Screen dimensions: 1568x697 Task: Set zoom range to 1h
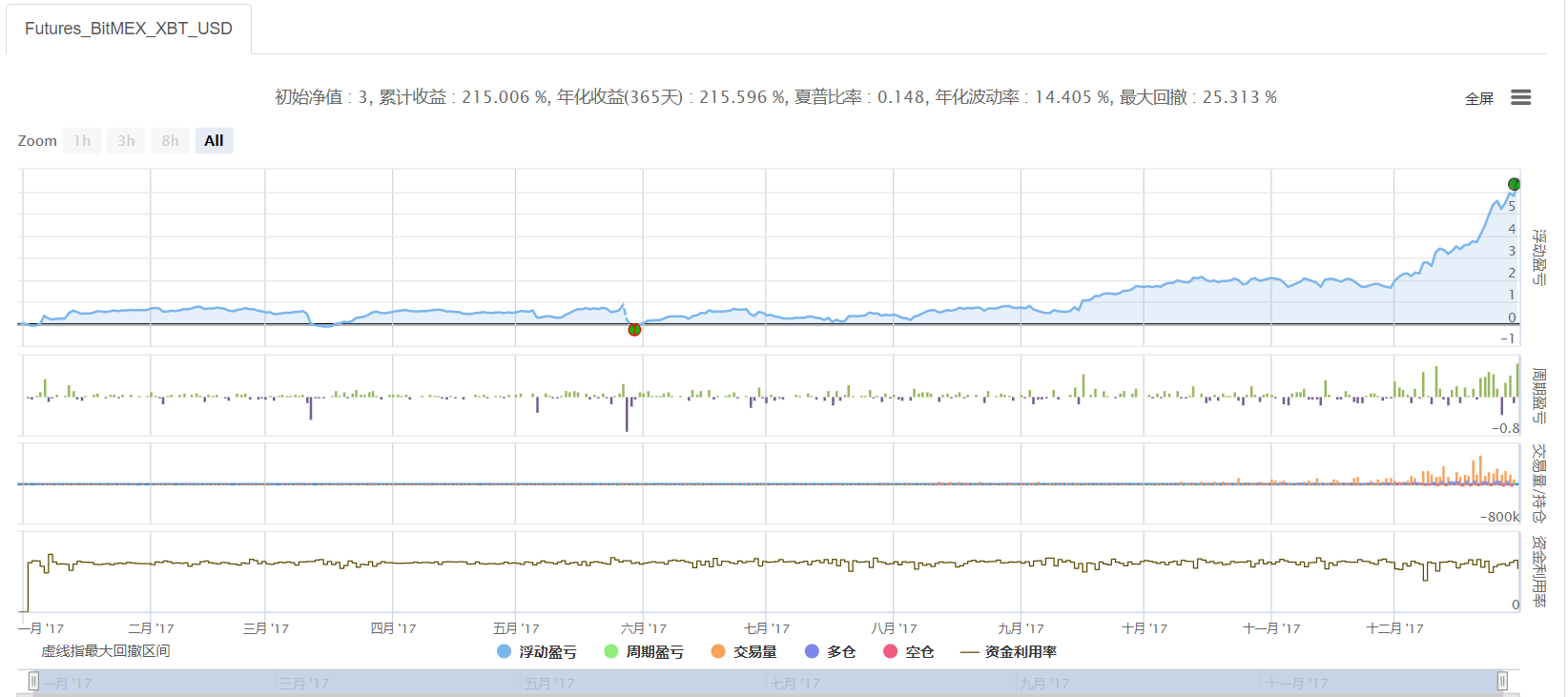pos(82,141)
